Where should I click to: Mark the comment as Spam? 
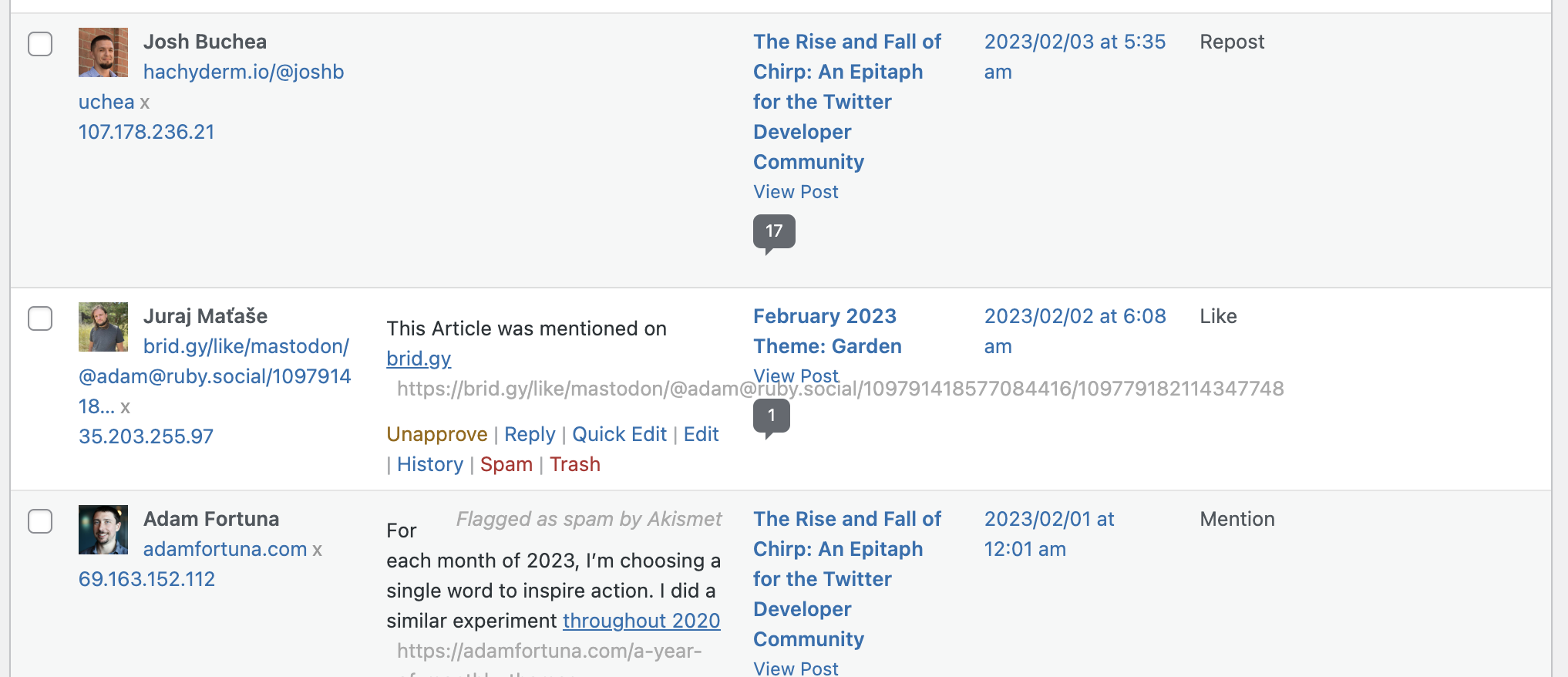[506, 464]
